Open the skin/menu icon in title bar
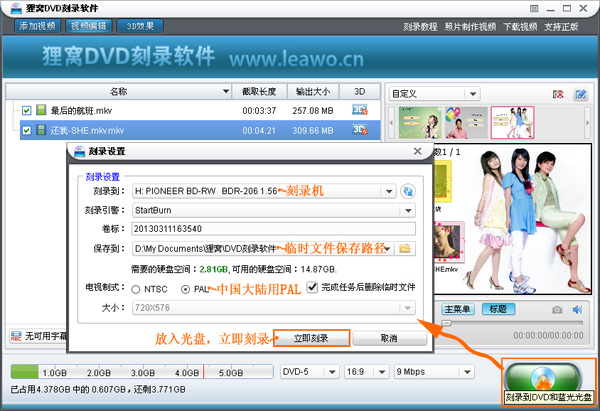 (x=534, y=8)
